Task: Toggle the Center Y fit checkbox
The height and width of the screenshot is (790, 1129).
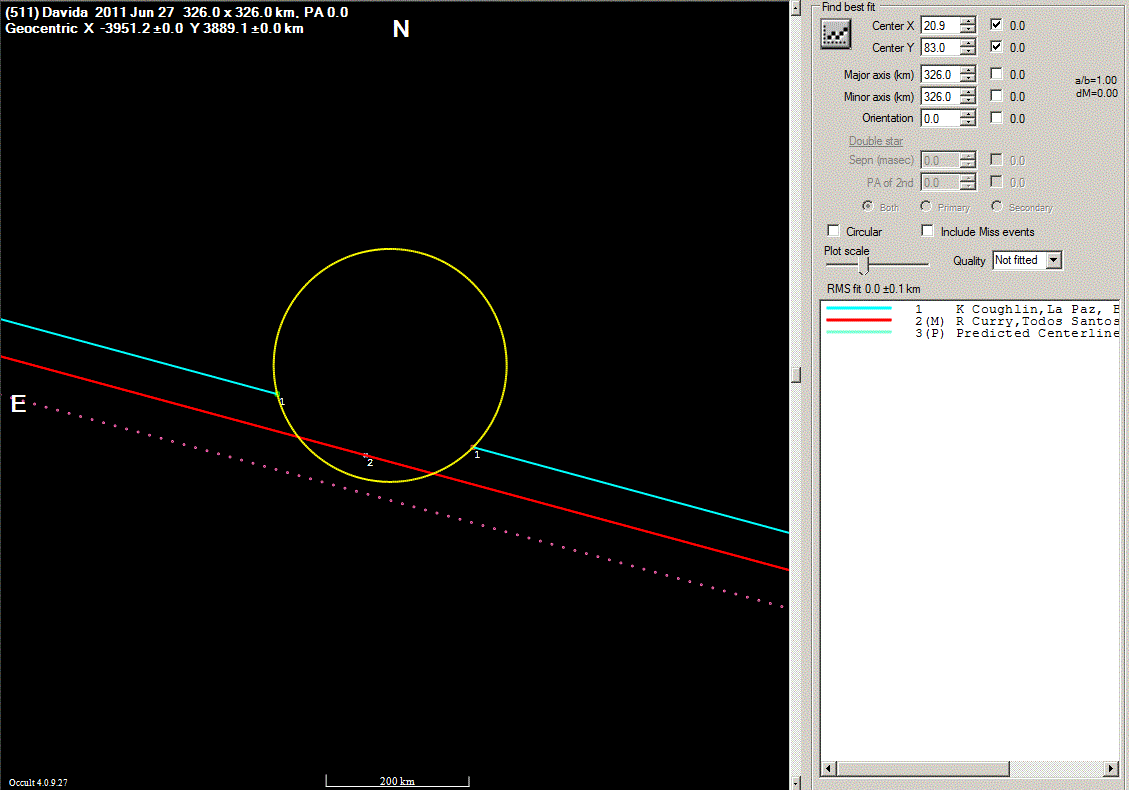Action: (x=996, y=46)
